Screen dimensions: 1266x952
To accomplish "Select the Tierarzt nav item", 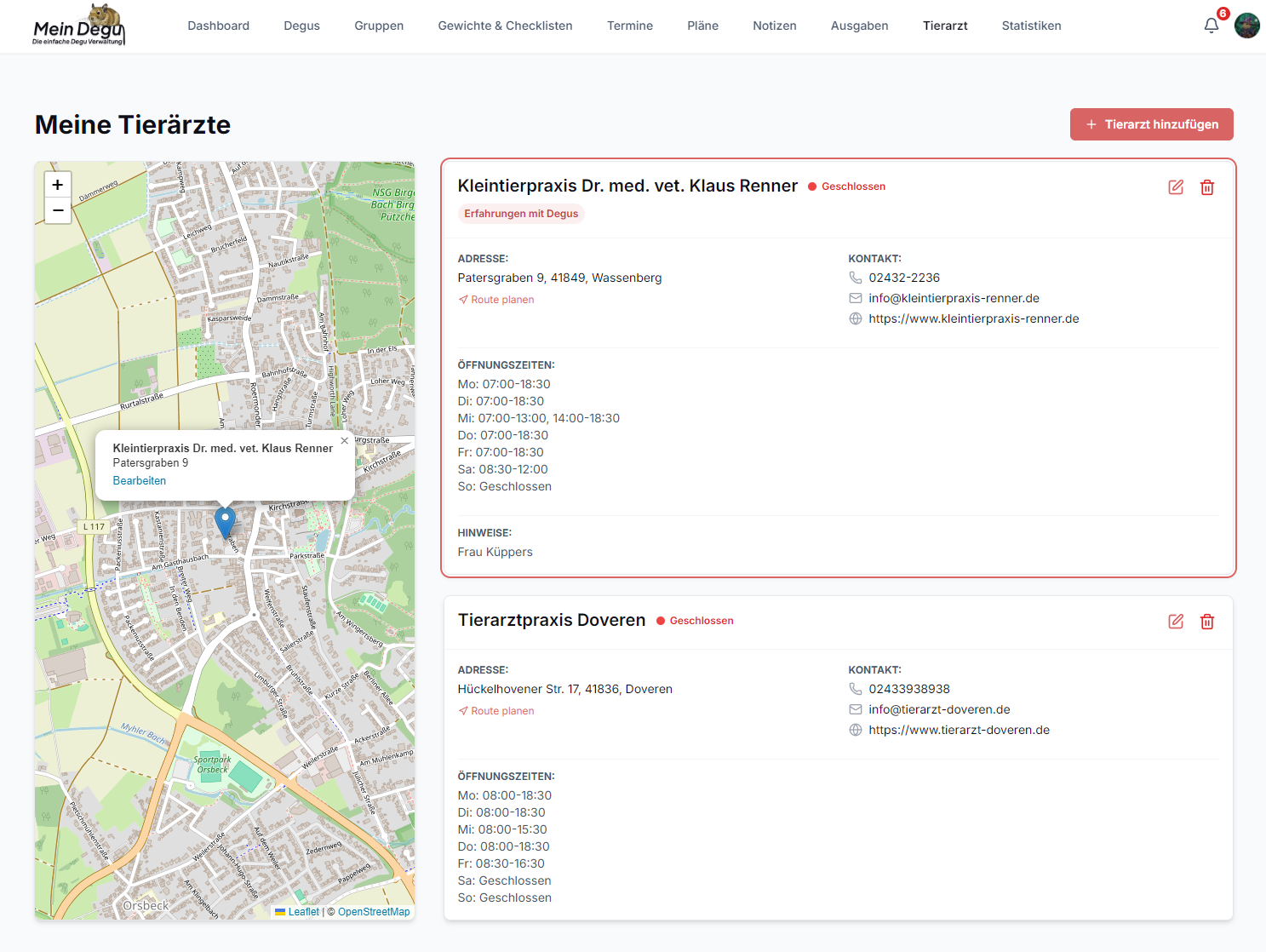I will [x=945, y=26].
